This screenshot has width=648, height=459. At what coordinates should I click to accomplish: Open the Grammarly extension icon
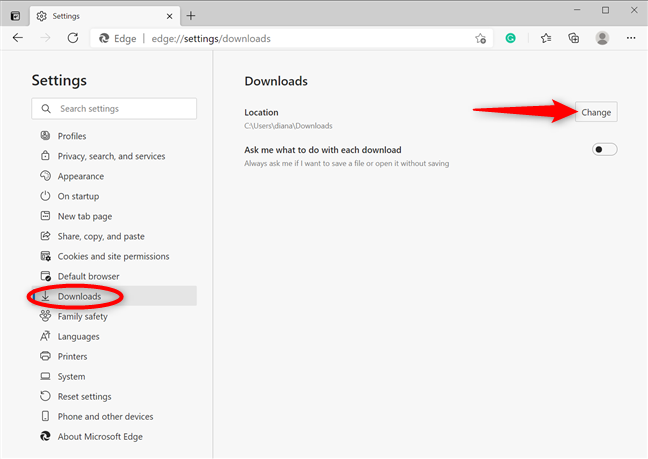510,38
